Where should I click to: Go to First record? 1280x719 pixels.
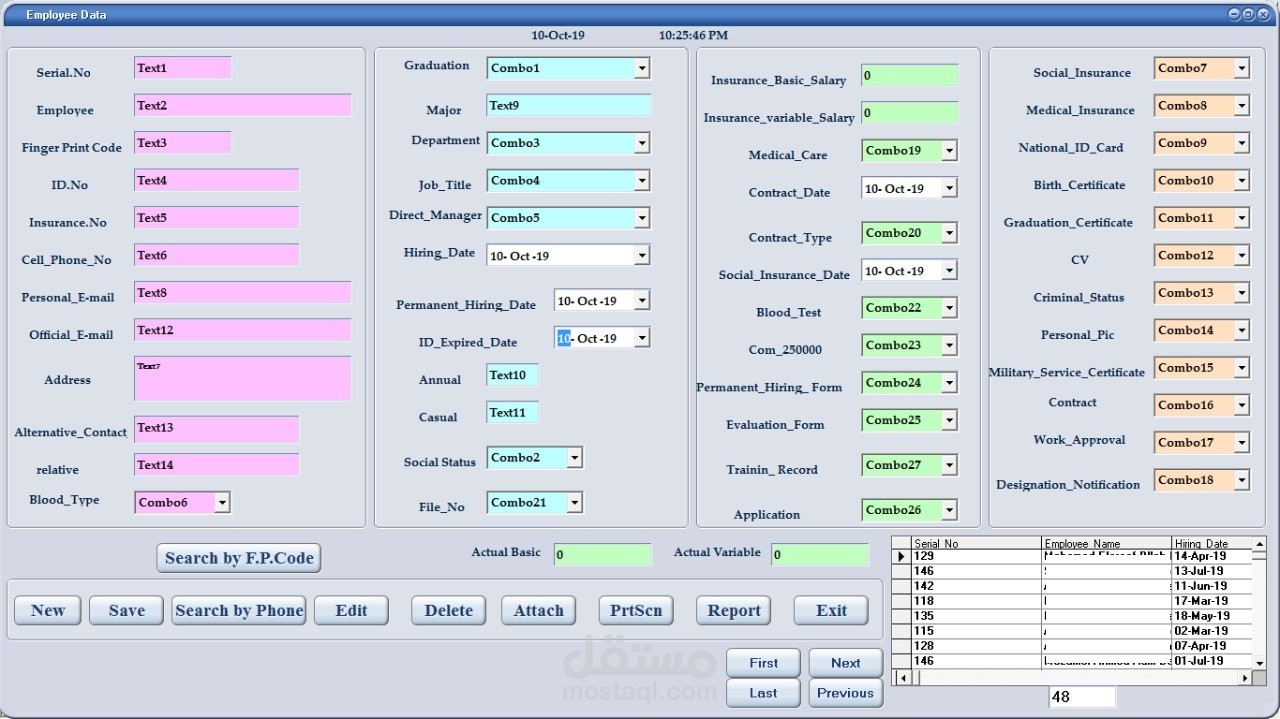click(764, 663)
